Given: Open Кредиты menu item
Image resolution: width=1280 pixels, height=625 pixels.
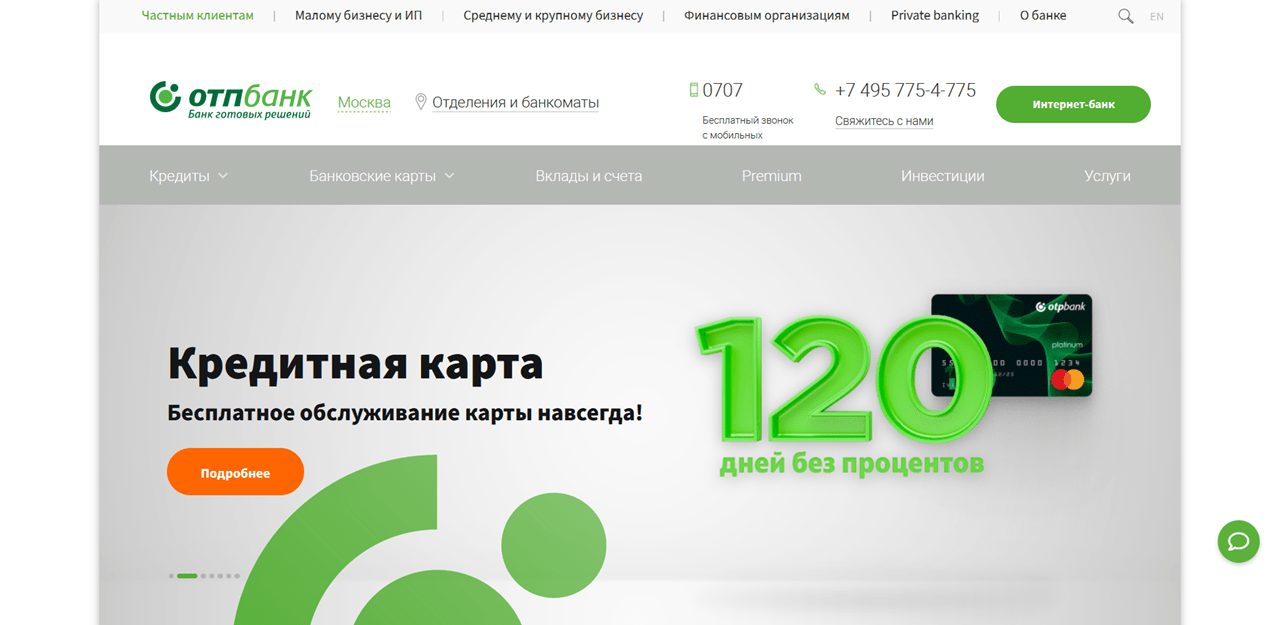Looking at the screenshot, I should 179,176.
